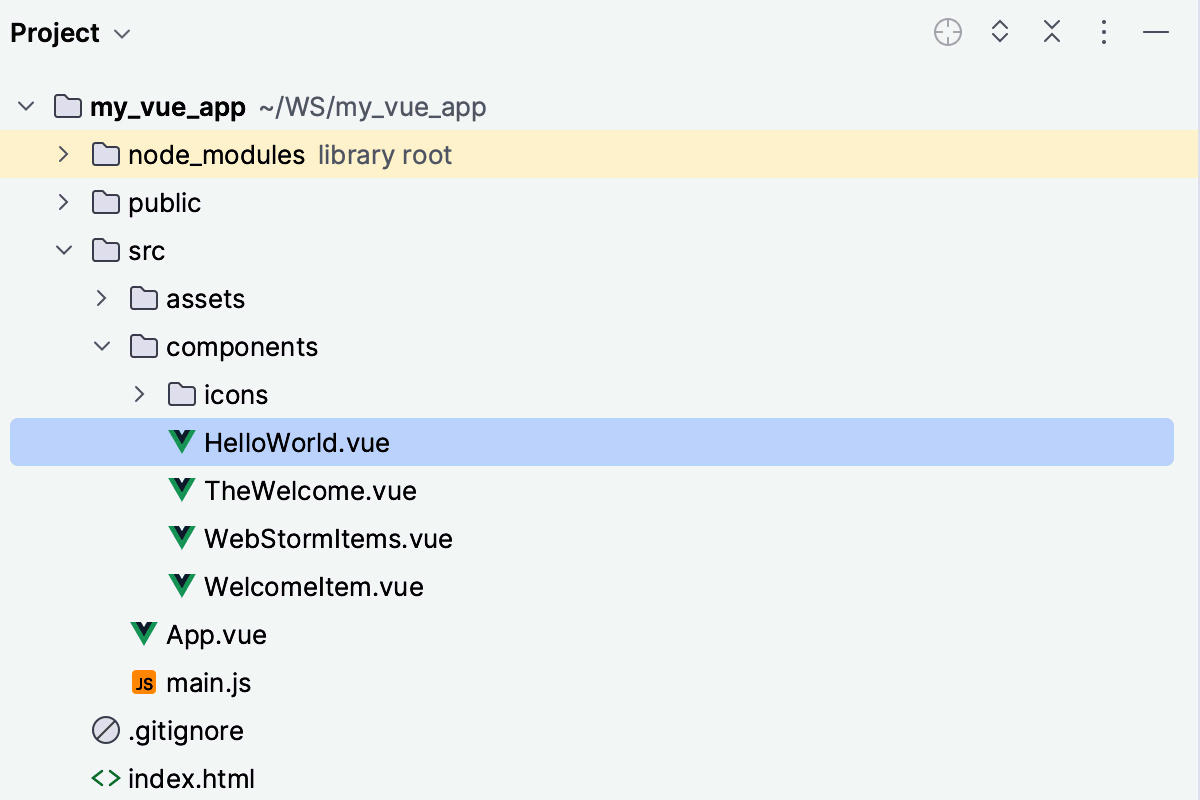The width and height of the screenshot is (1200, 800).
Task: Click the JS icon of main.js
Action: [x=143, y=683]
